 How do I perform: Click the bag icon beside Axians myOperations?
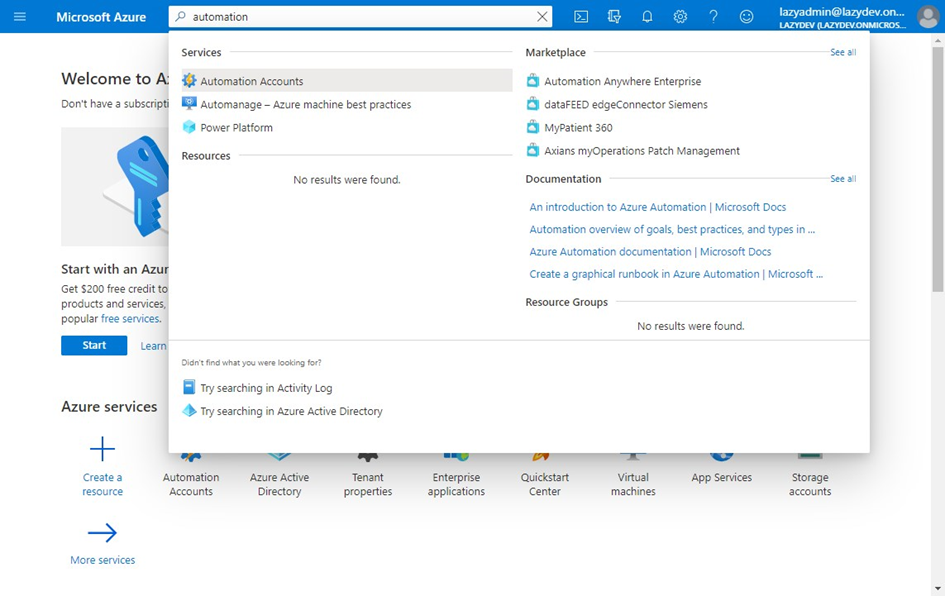coord(533,150)
